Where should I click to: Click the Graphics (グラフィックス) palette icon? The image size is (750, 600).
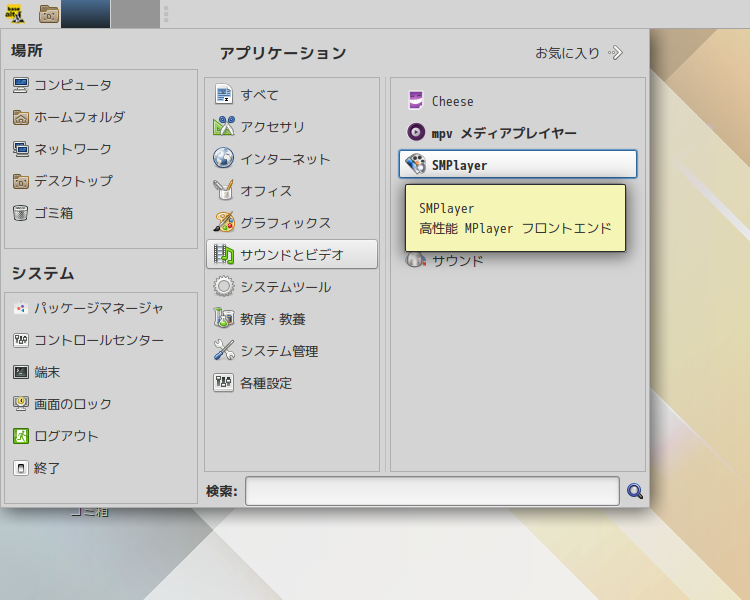tap(223, 222)
